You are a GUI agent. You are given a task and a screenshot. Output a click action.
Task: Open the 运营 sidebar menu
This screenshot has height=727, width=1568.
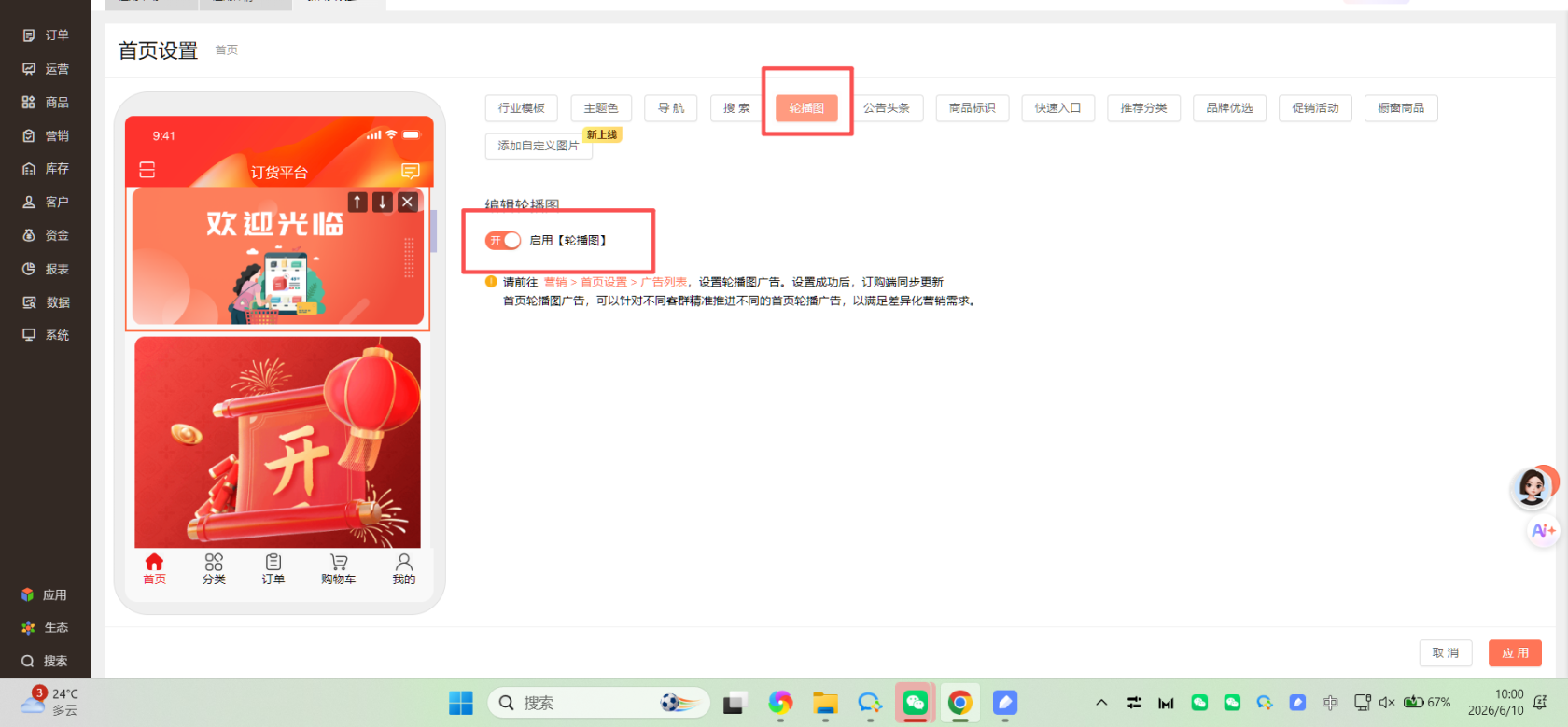pos(46,69)
